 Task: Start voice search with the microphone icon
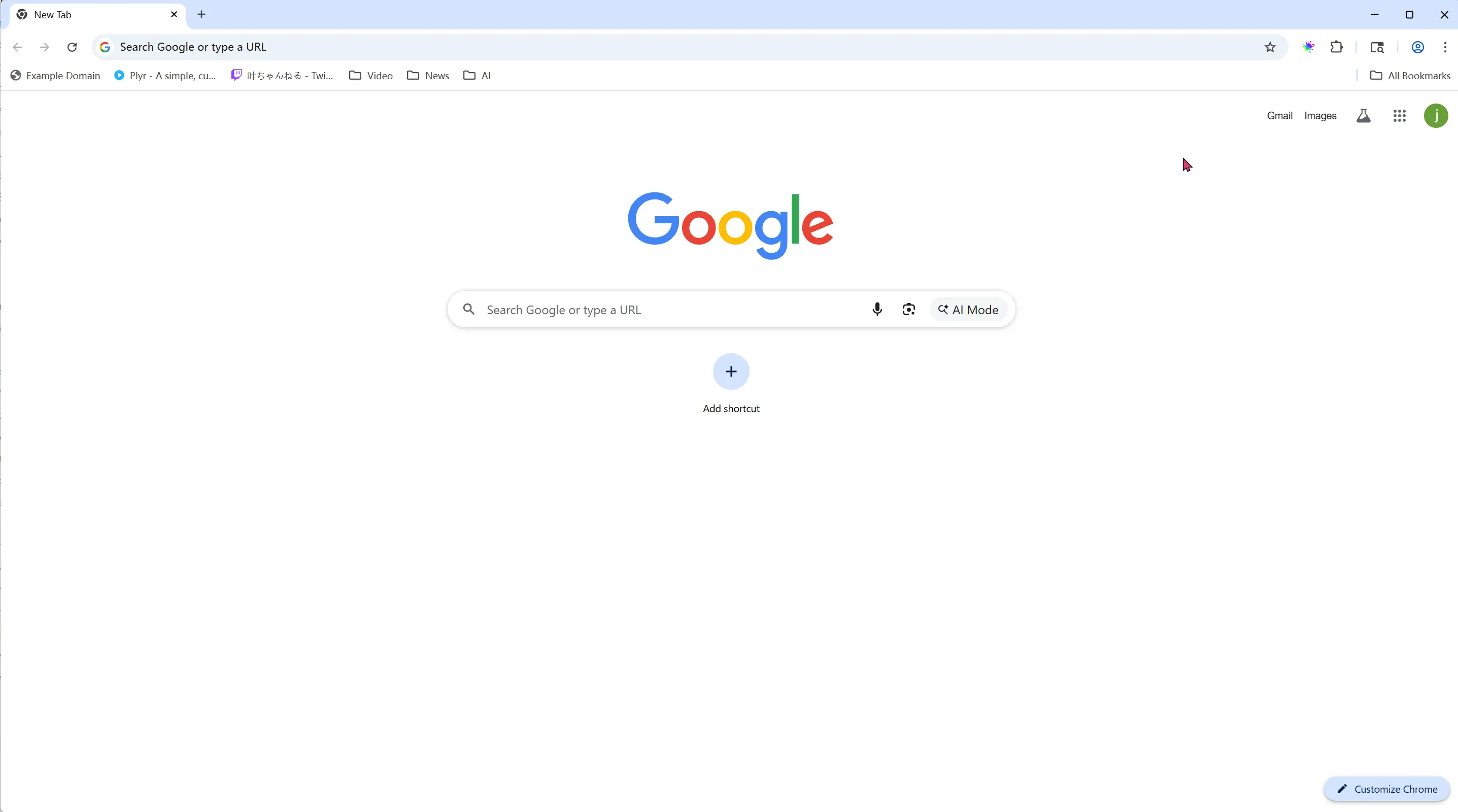[x=877, y=310]
